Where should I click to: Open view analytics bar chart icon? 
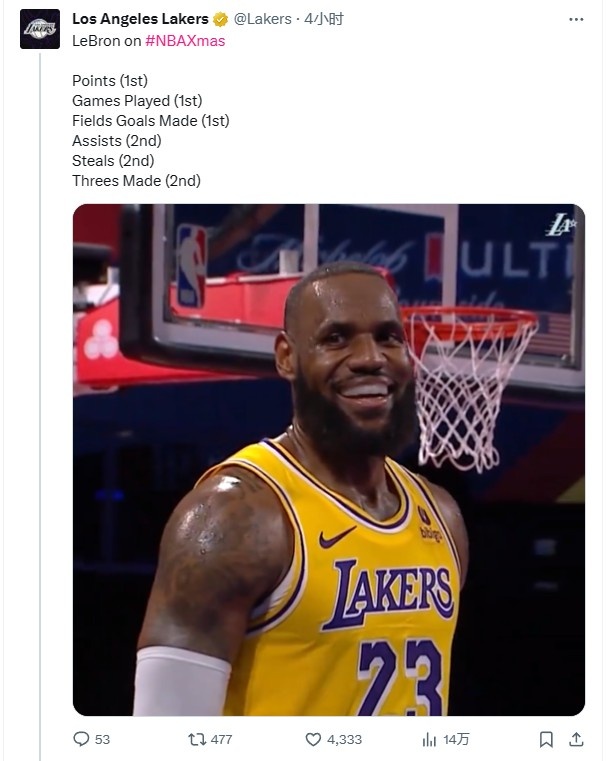[429, 739]
